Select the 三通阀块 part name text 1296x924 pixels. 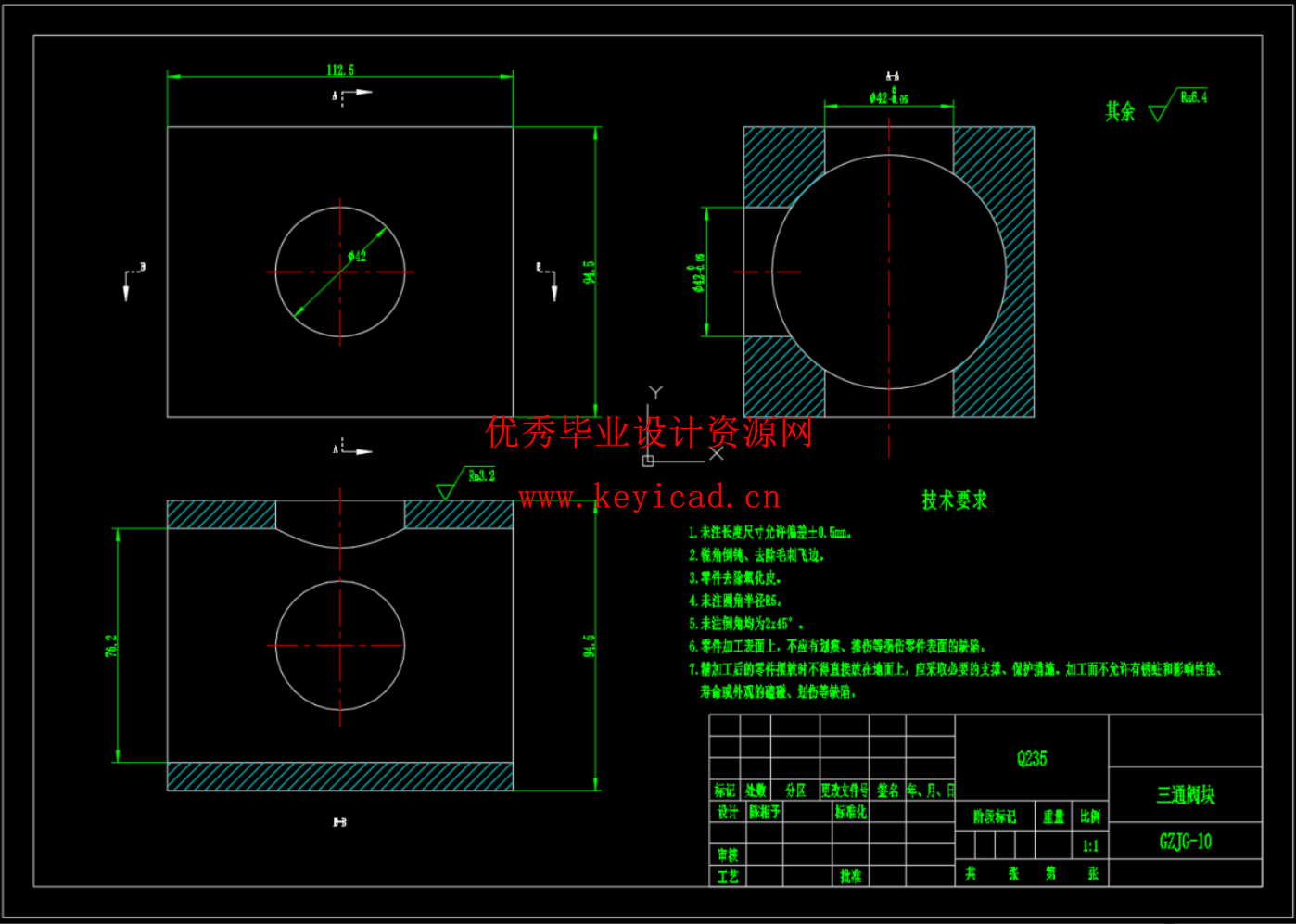pyautogui.click(x=1185, y=794)
